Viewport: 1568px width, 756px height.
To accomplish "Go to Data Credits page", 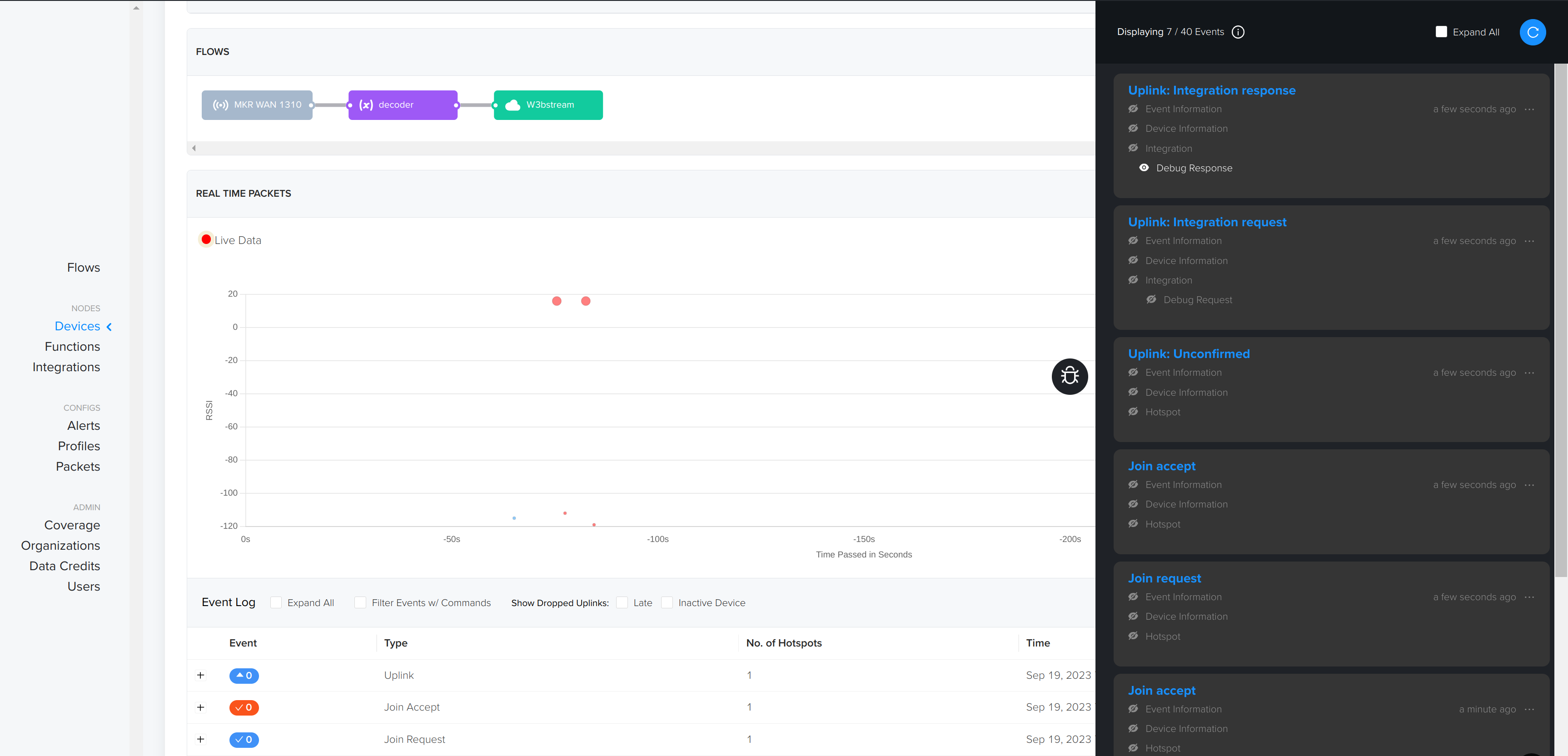I will (x=65, y=566).
